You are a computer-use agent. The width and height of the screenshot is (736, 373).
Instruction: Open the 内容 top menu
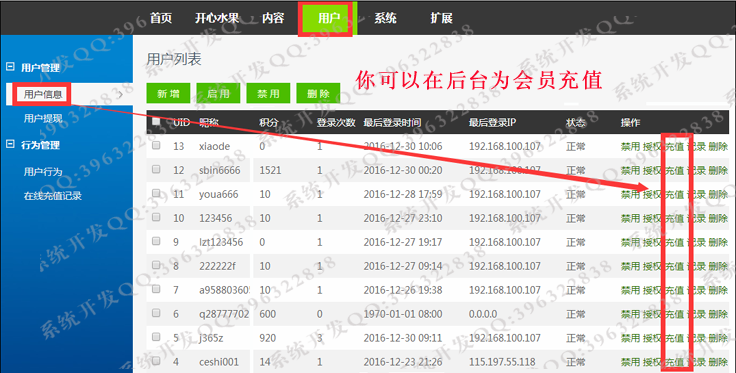click(273, 18)
